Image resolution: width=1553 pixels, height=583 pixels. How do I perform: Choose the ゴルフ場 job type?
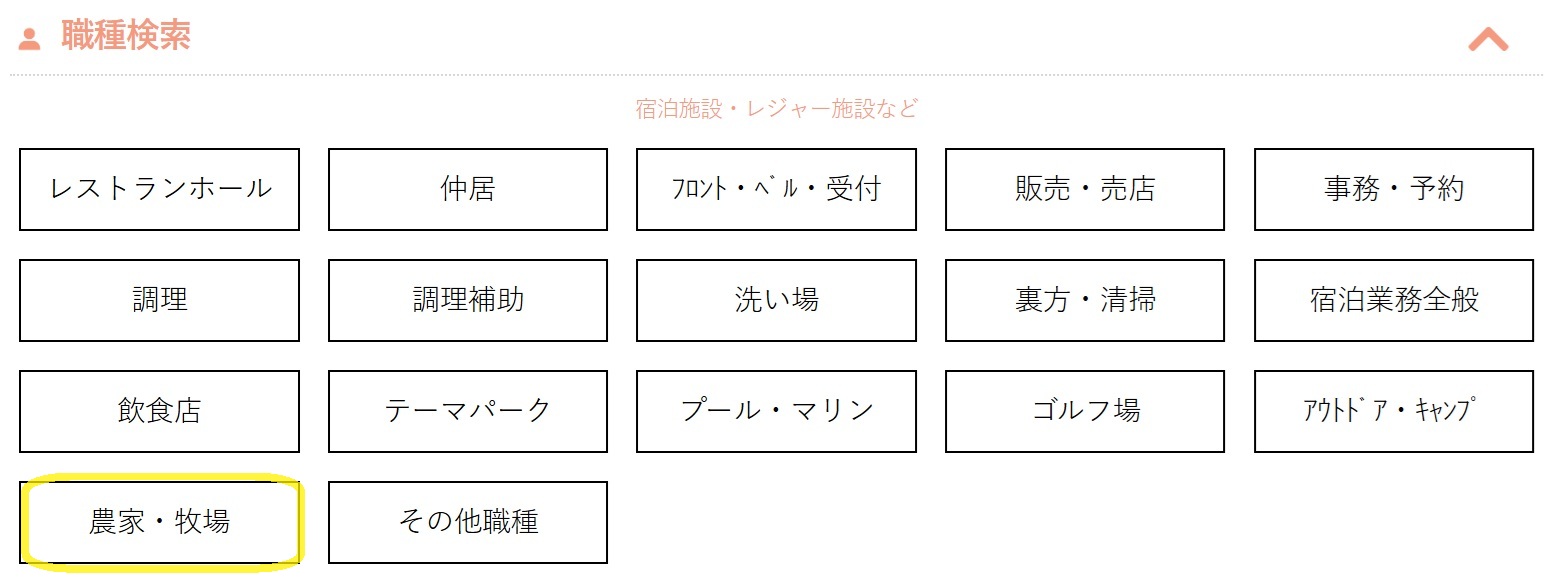pyautogui.click(x=1085, y=411)
